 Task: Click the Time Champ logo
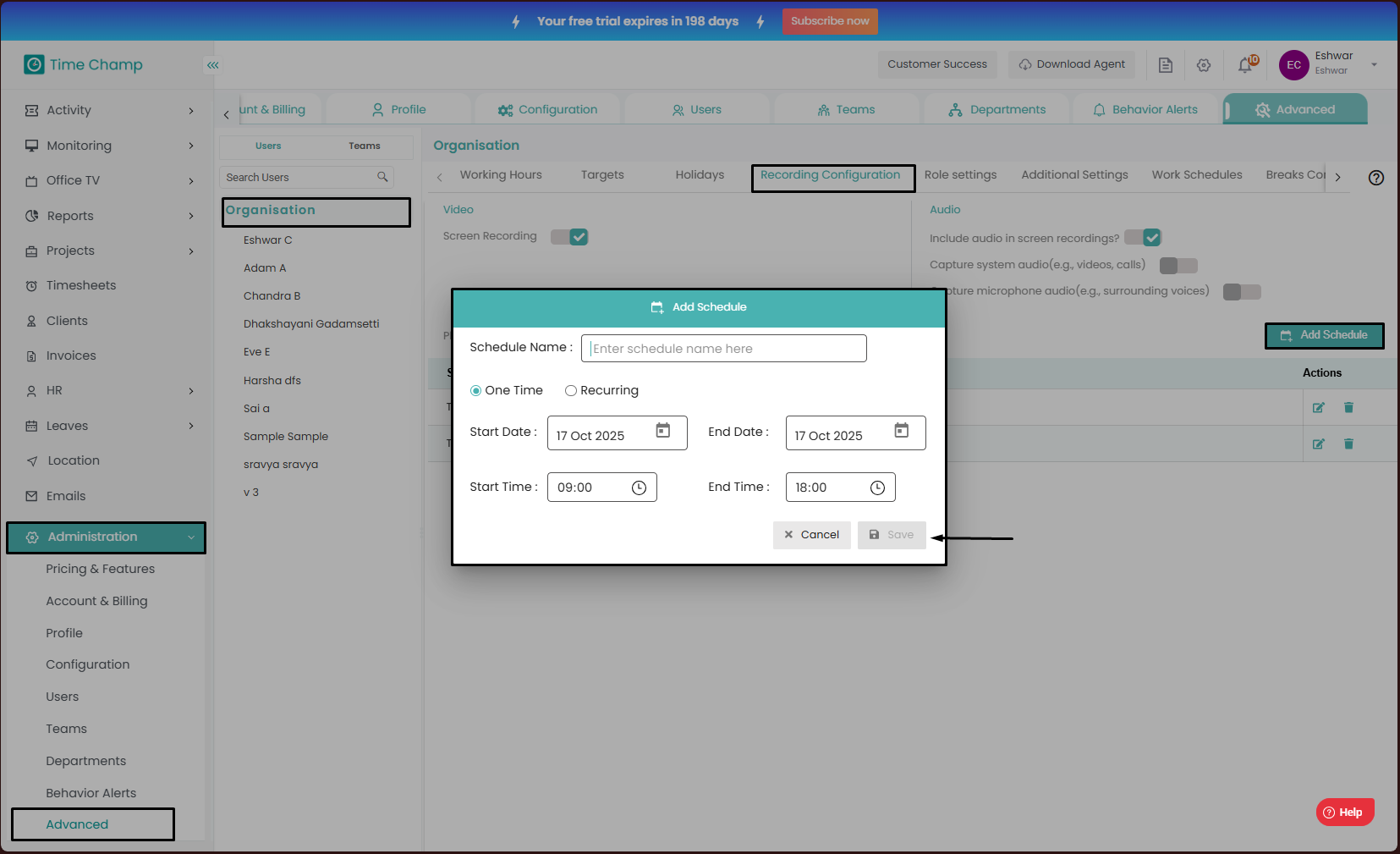pyautogui.click(x=83, y=65)
